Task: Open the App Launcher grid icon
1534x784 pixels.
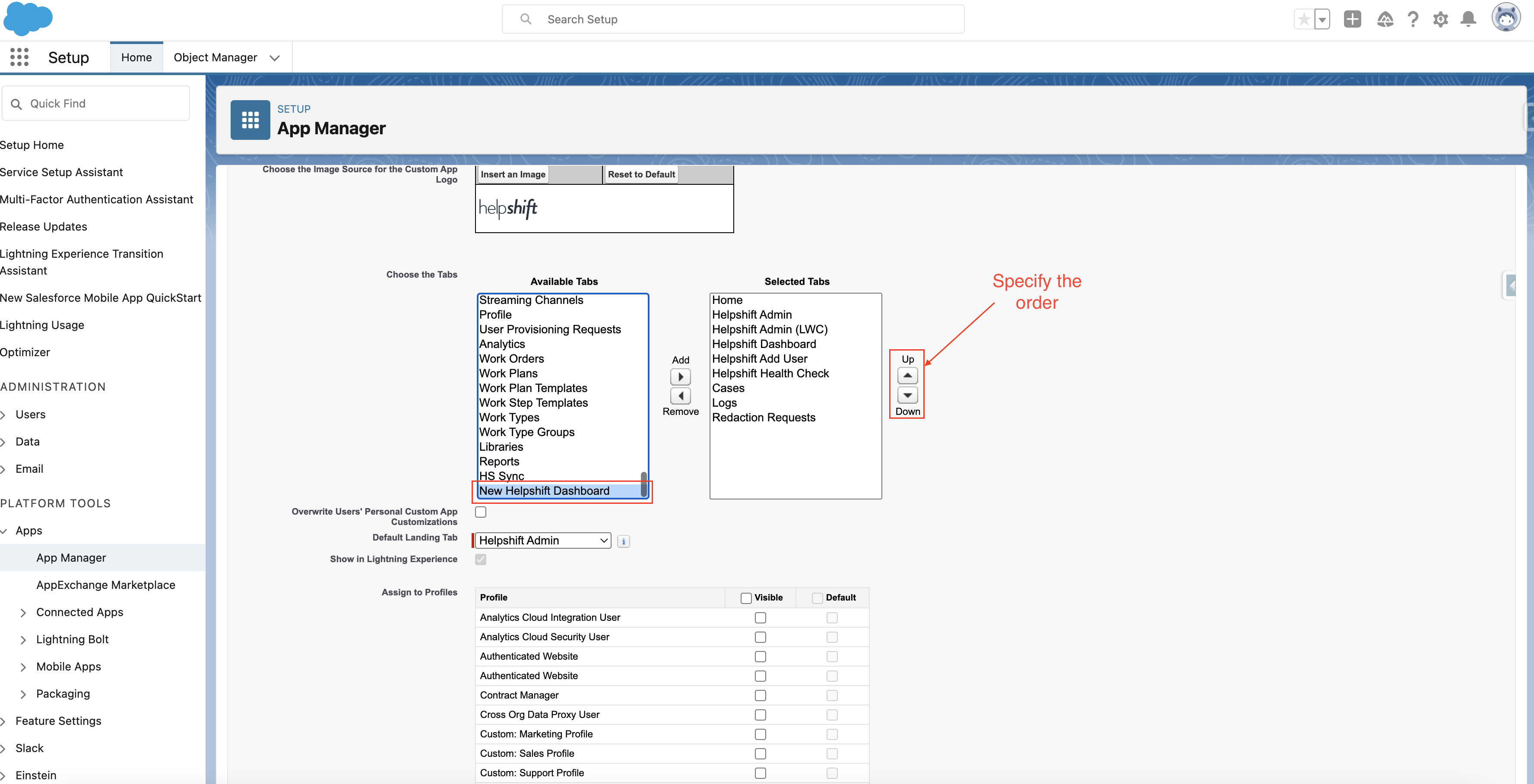Action: (x=19, y=57)
